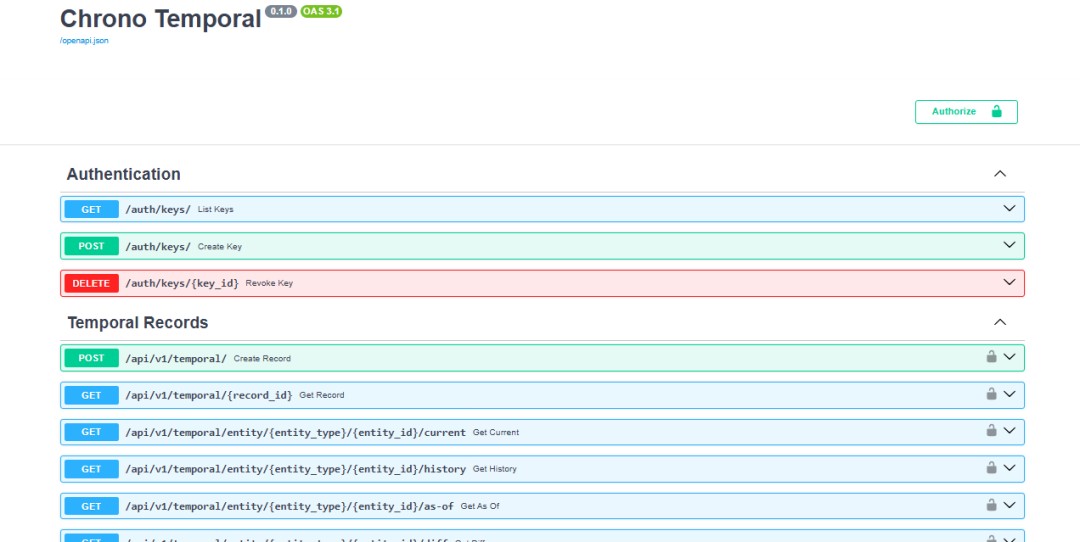Click the 'Create Record' summary text
Viewport: 1080px width, 542px height.
(x=262, y=359)
